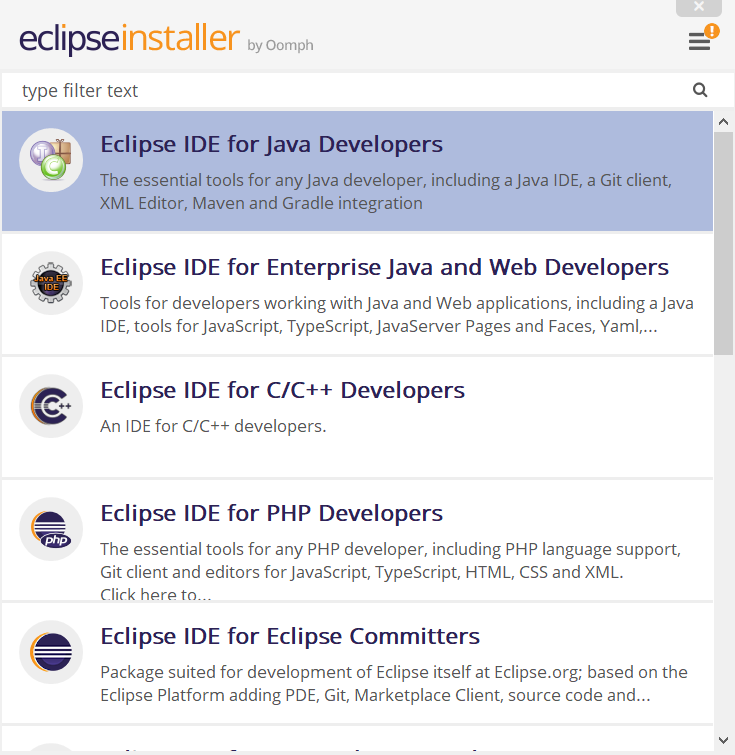
Task: Select Eclipse IDE for Enterprise Java and Web Developers
Action: click(384, 267)
